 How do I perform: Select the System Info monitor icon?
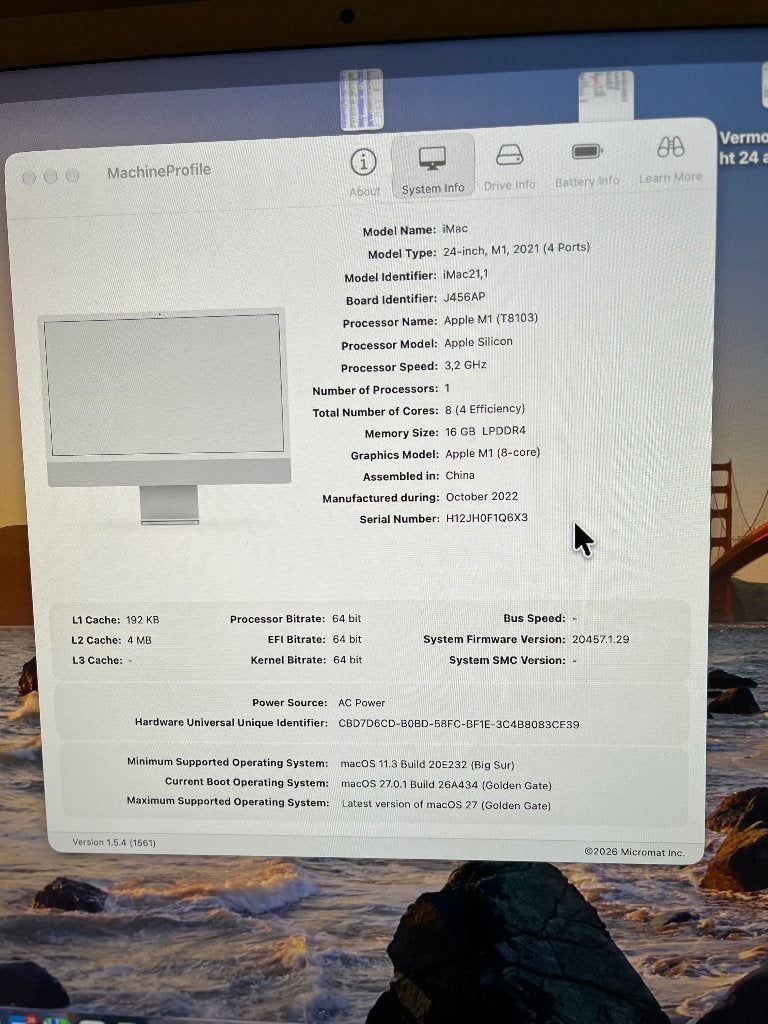pyautogui.click(x=432, y=157)
